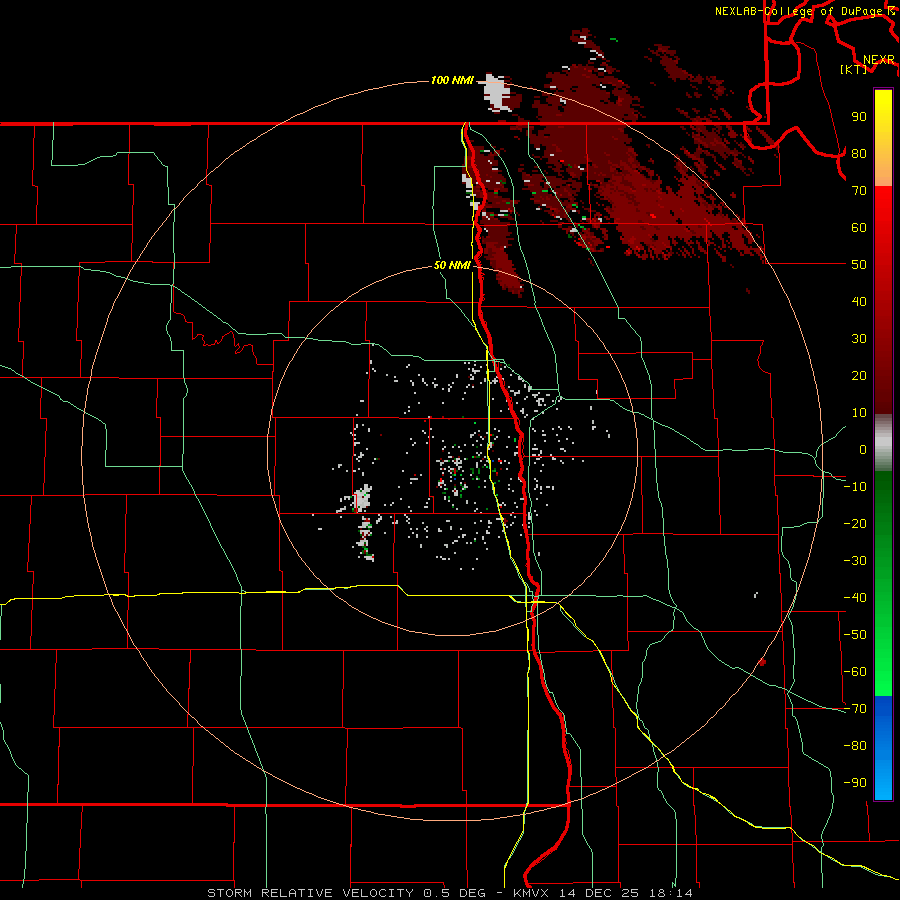
Task: Click the positive 50 scale value
Action: [x=859, y=265]
